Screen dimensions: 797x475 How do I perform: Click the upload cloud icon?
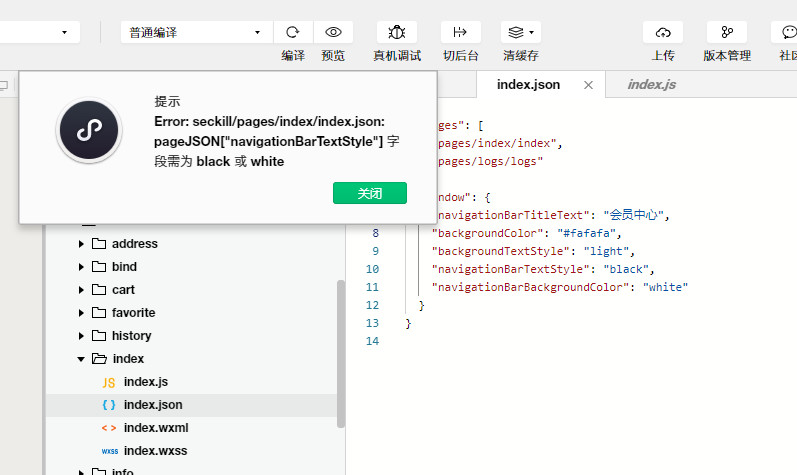[x=662, y=32]
